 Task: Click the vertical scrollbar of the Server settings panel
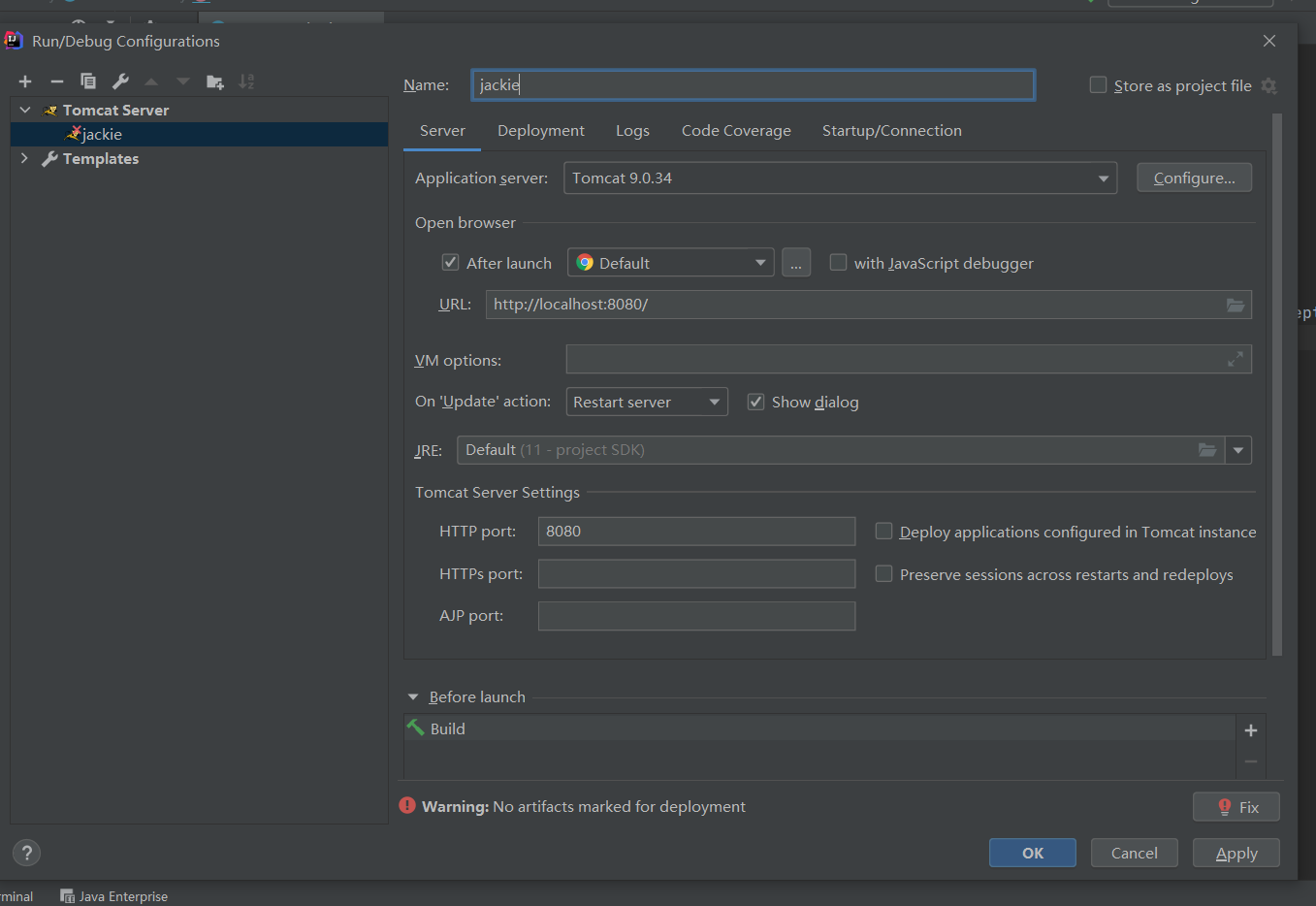pyautogui.click(x=1276, y=384)
